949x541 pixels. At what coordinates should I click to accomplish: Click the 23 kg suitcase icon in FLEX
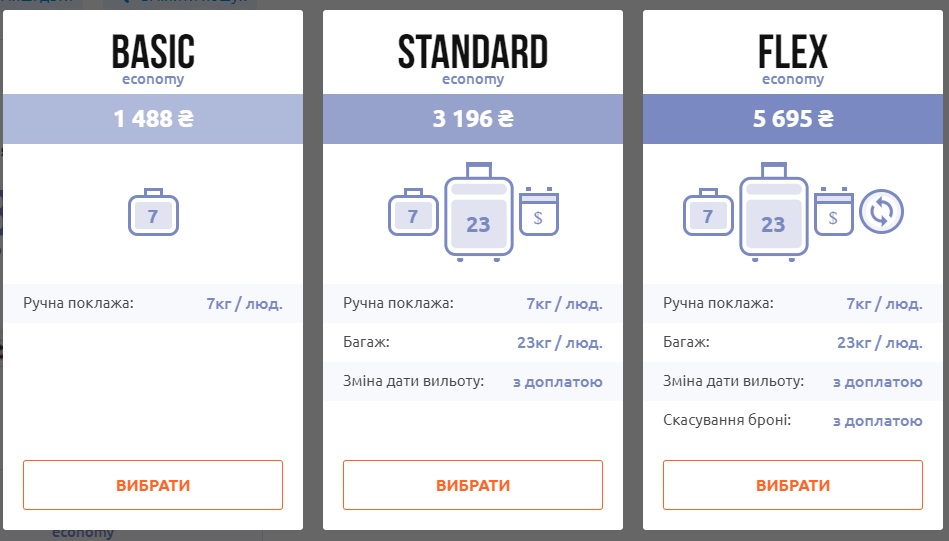click(x=773, y=212)
